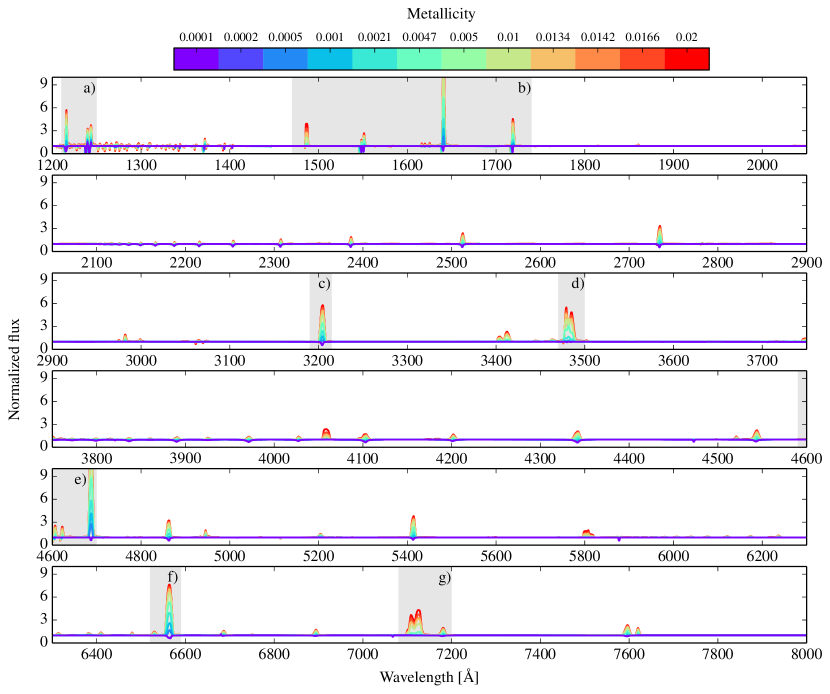Pick the 0.001 metallicity colorbar segment
Viewport: 830px width, 694px height.
tap(329, 59)
